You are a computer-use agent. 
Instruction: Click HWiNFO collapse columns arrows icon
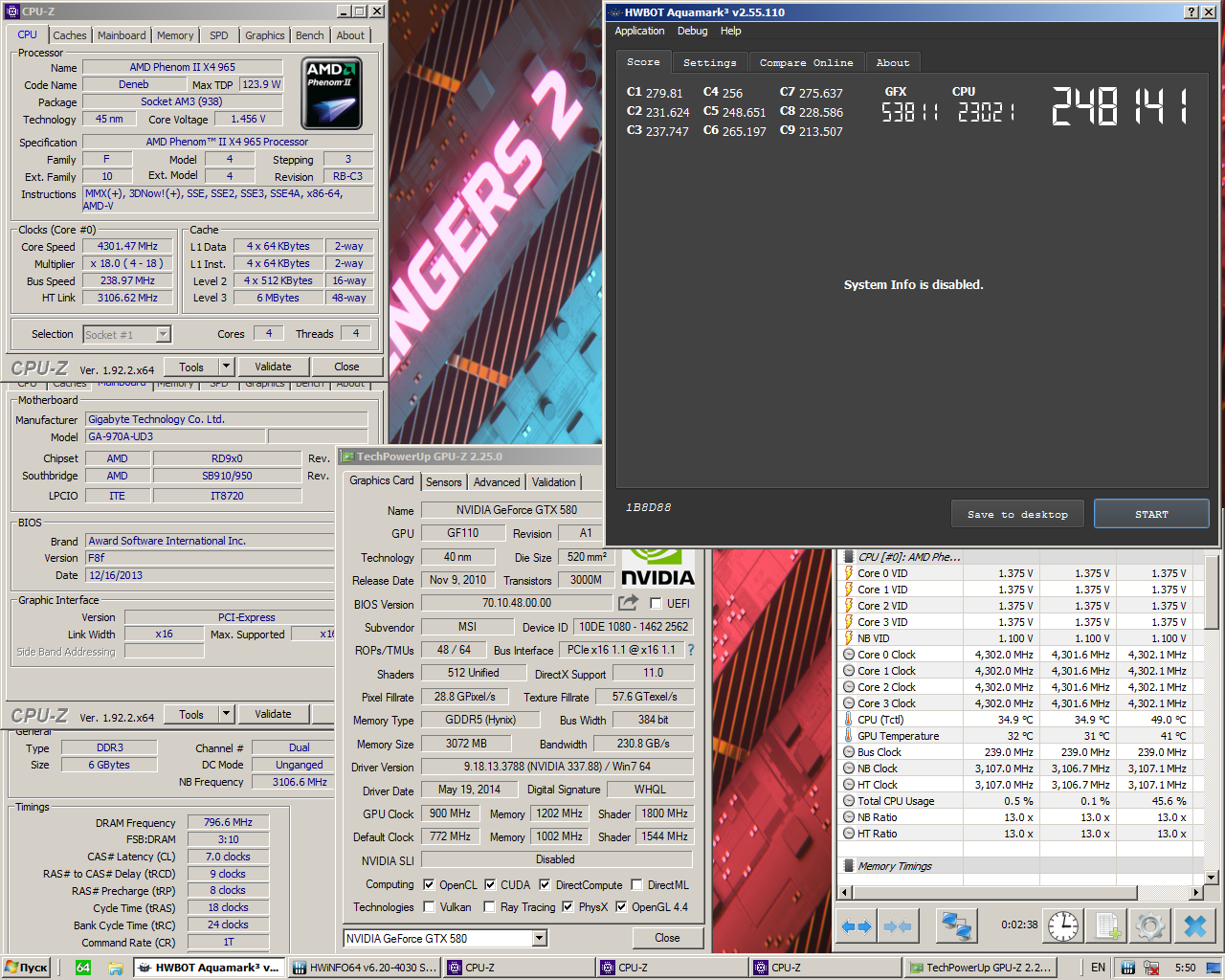click(x=898, y=925)
